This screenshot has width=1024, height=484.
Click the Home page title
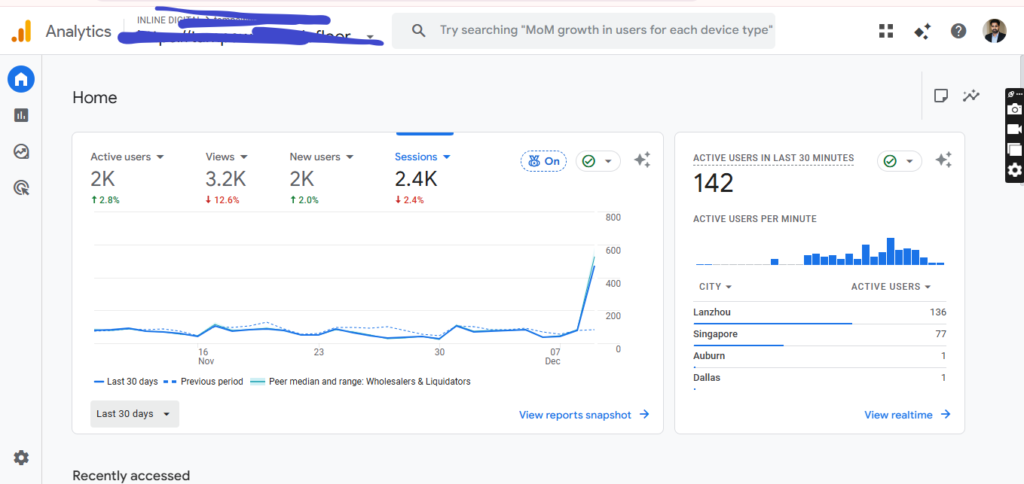(x=95, y=98)
